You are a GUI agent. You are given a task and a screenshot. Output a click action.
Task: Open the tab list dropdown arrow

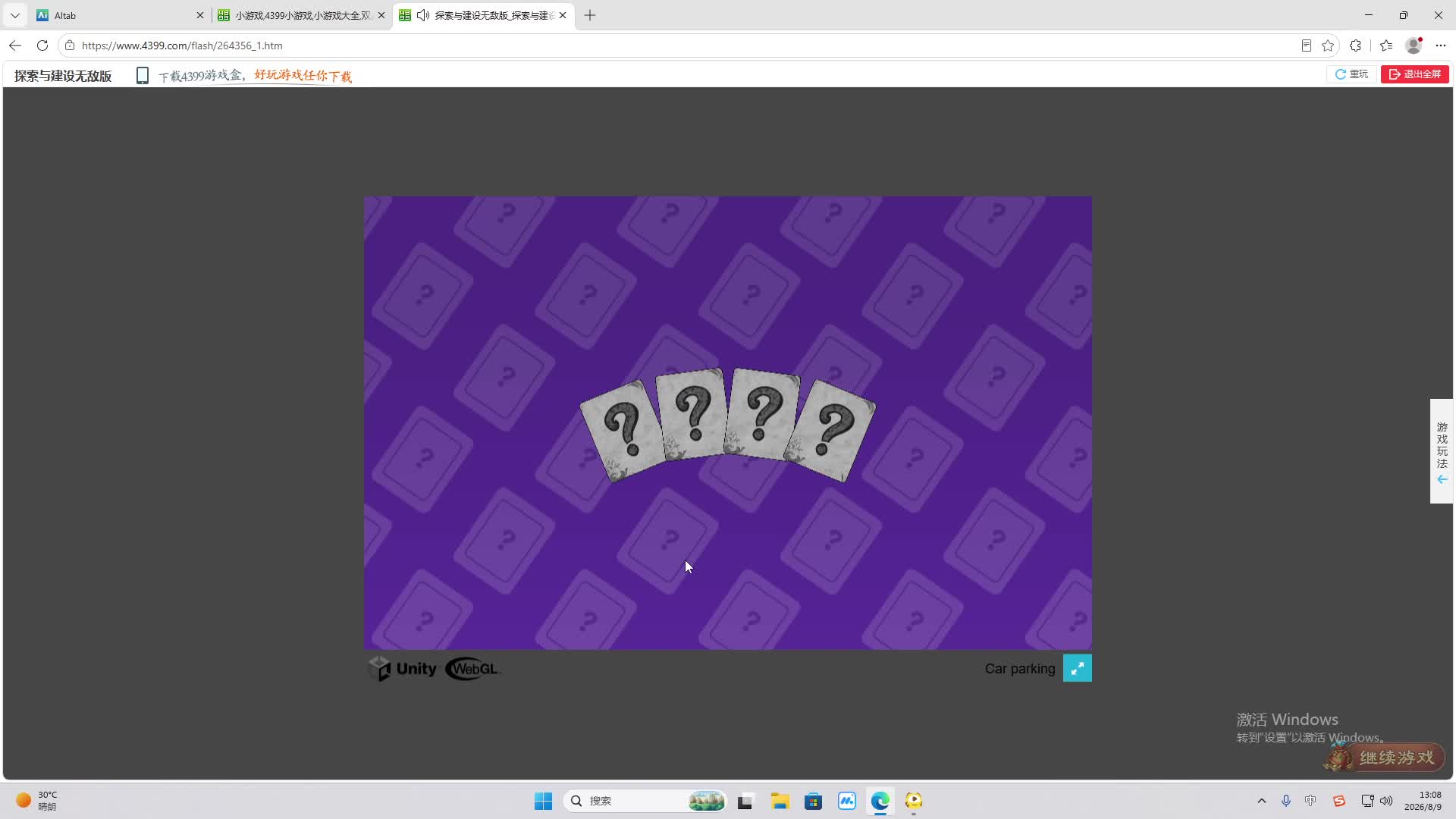click(x=14, y=15)
